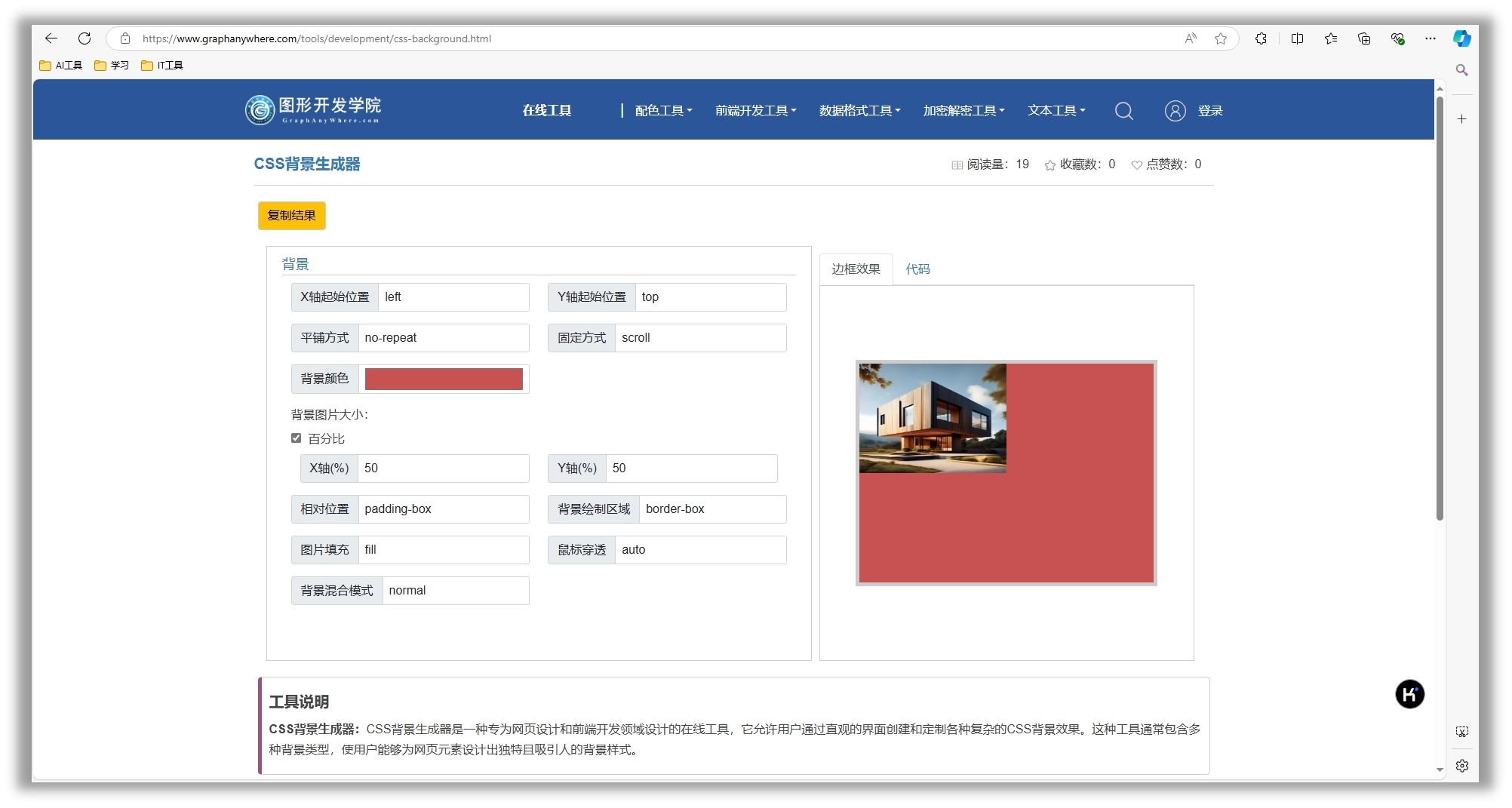Open 背景绘制区域 dropdown showing border-box

(713, 509)
